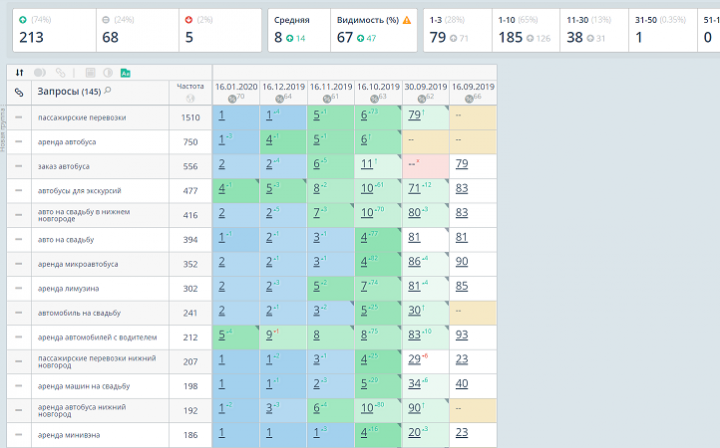Toggle the double-circle switch in toolbar
The image size is (720, 448).
click(41, 73)
